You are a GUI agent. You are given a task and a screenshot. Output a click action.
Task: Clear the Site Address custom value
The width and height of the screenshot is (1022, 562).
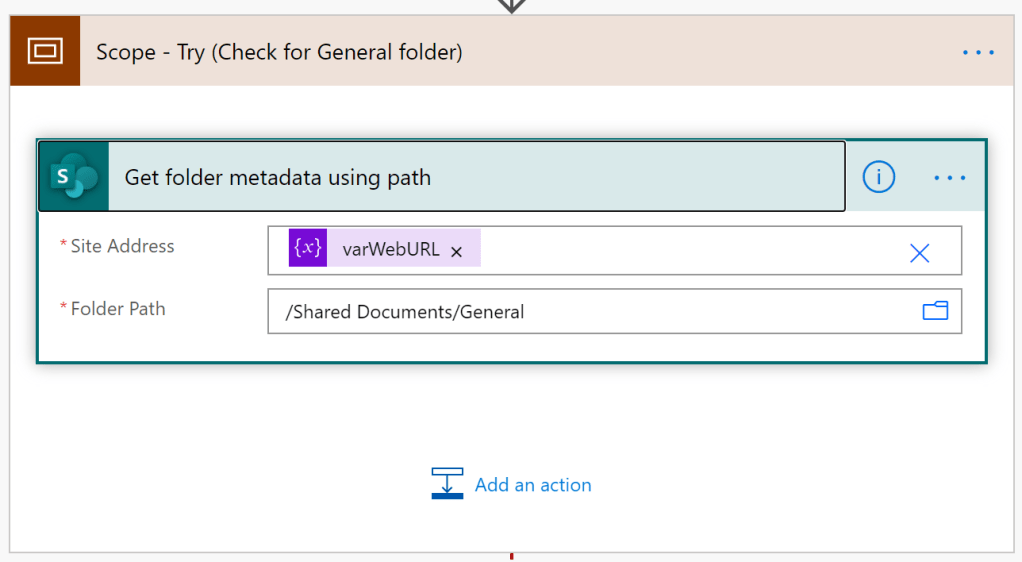point(919,253)
